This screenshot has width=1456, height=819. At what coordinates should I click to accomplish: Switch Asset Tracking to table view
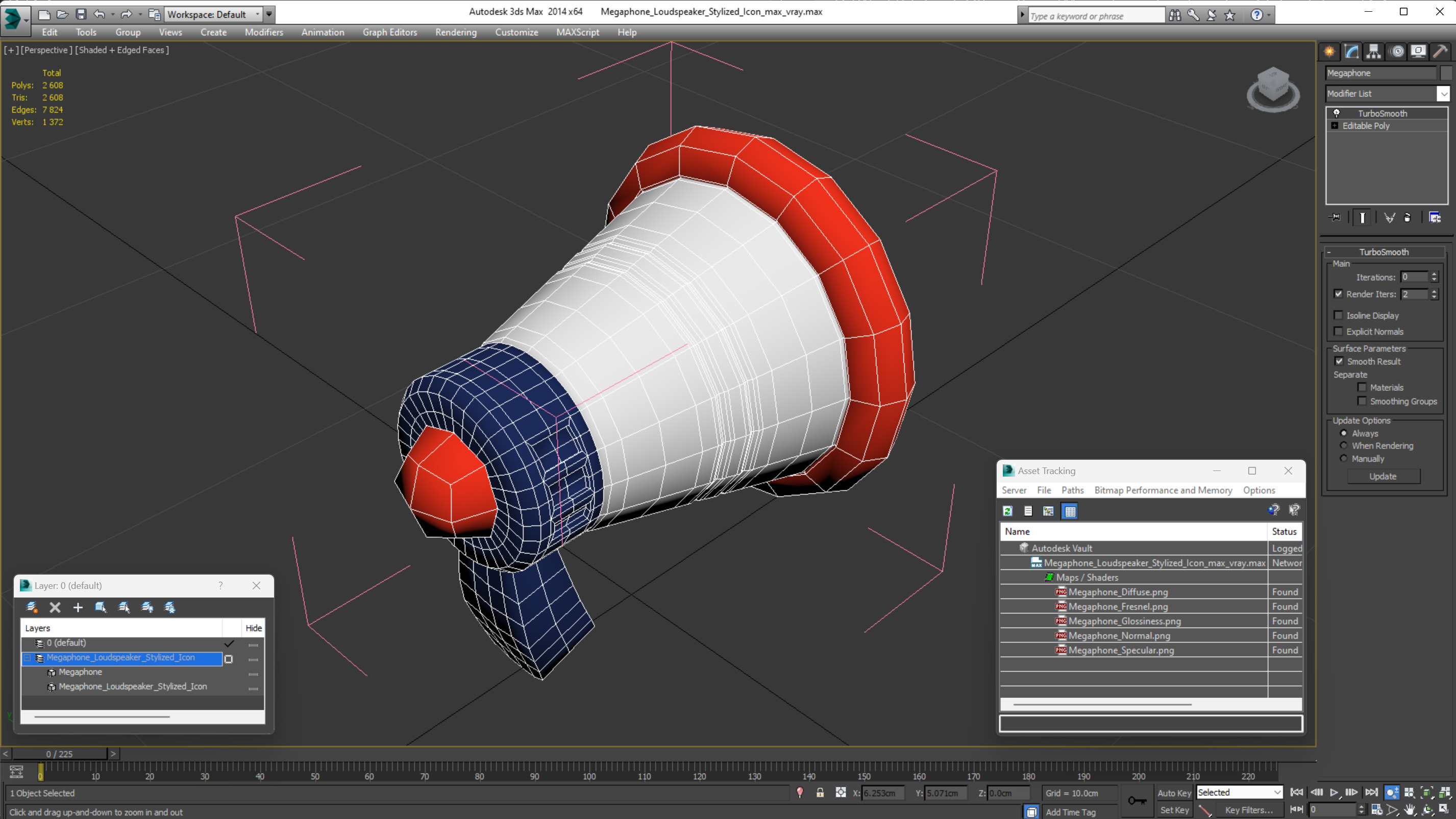click(x=1070, y=511)
